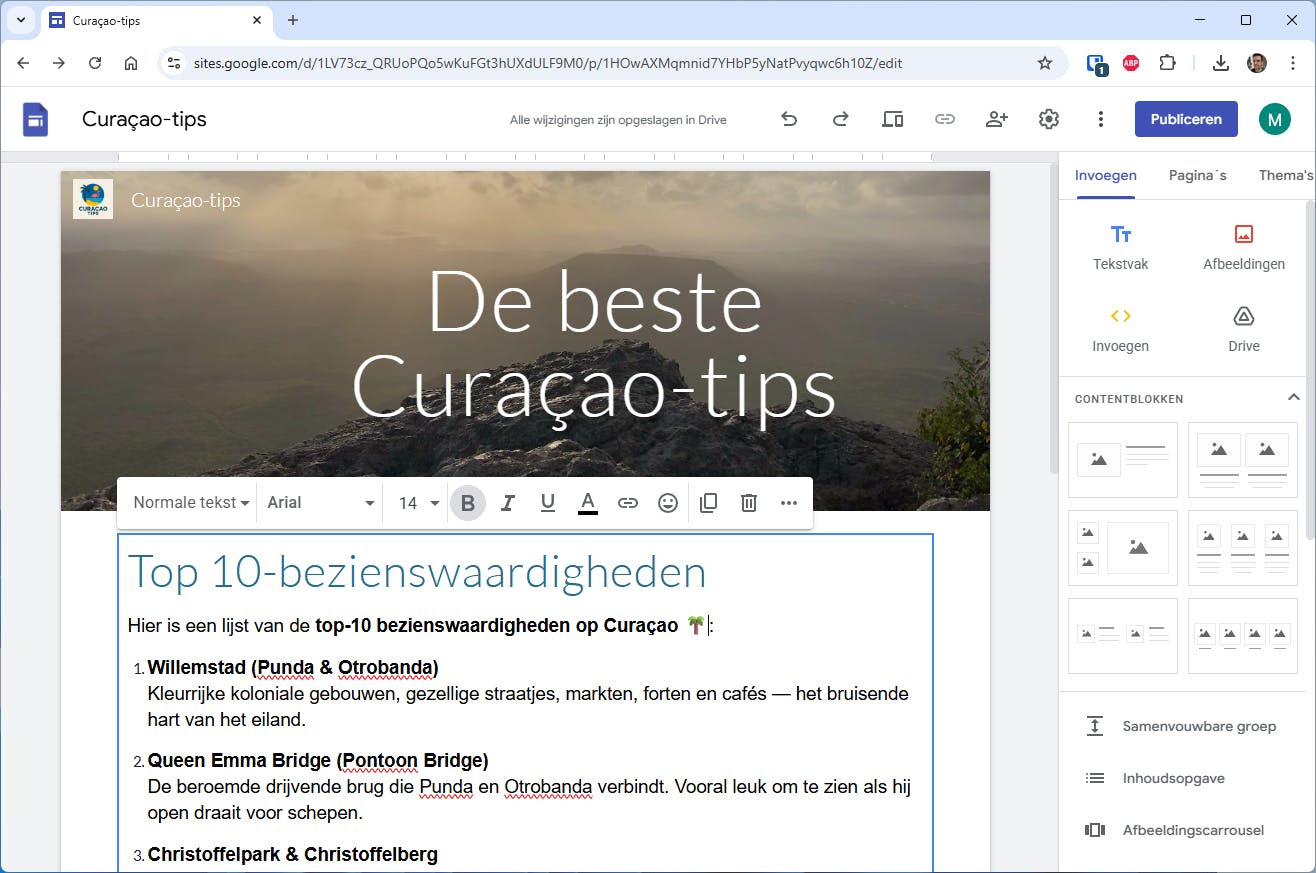Click the Queen Emma Bridge (Pontoon Bridge) item

point(318,760)
